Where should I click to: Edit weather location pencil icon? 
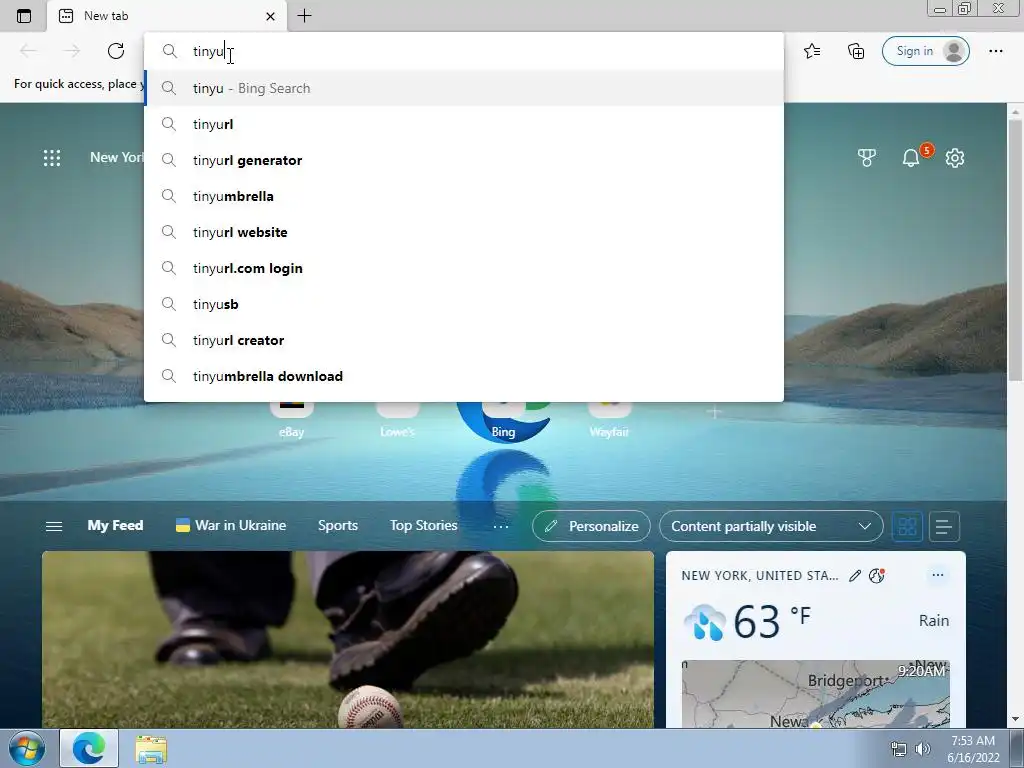[855, 575]
